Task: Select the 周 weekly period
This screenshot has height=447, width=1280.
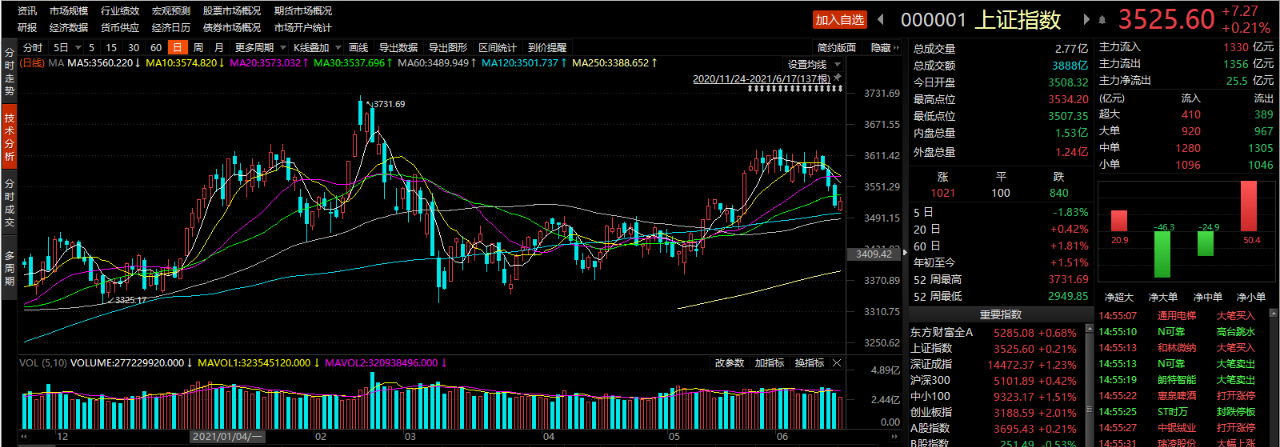Action: click(199, 47)
